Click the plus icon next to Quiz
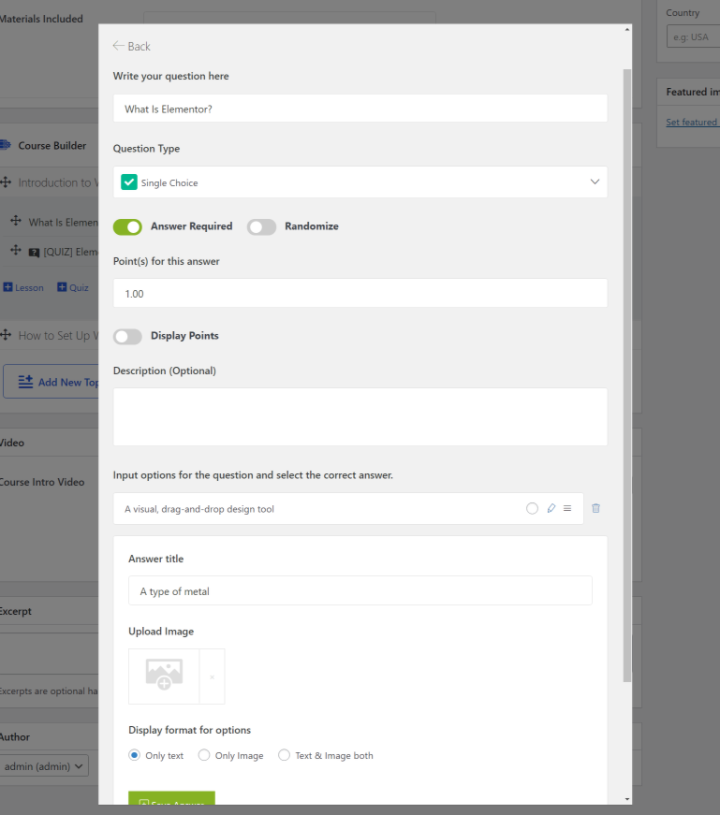This screenshot has width=720, height=815. click(x=62, y=287)
